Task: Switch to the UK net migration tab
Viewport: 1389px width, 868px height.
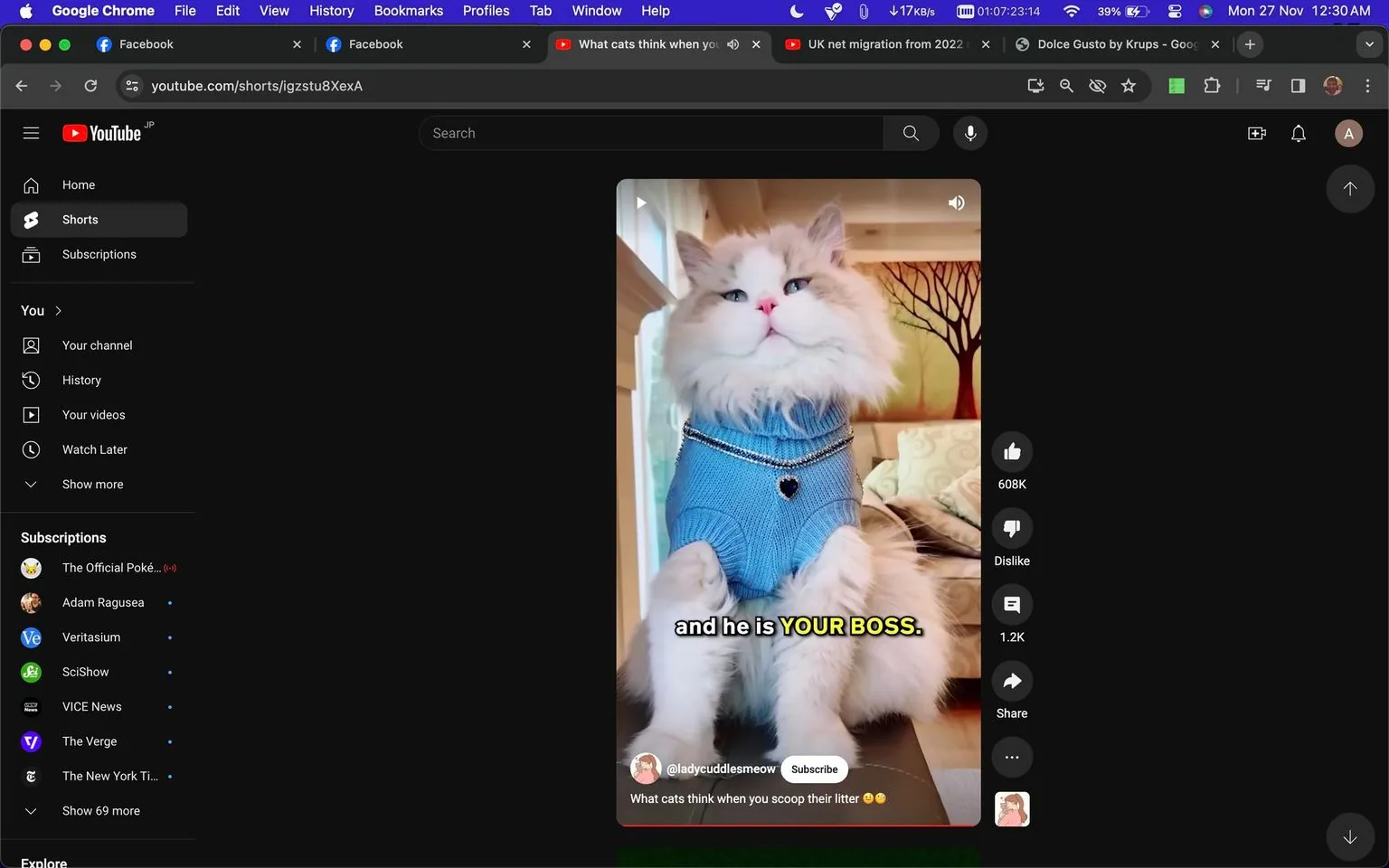Action: pos(877,43)
